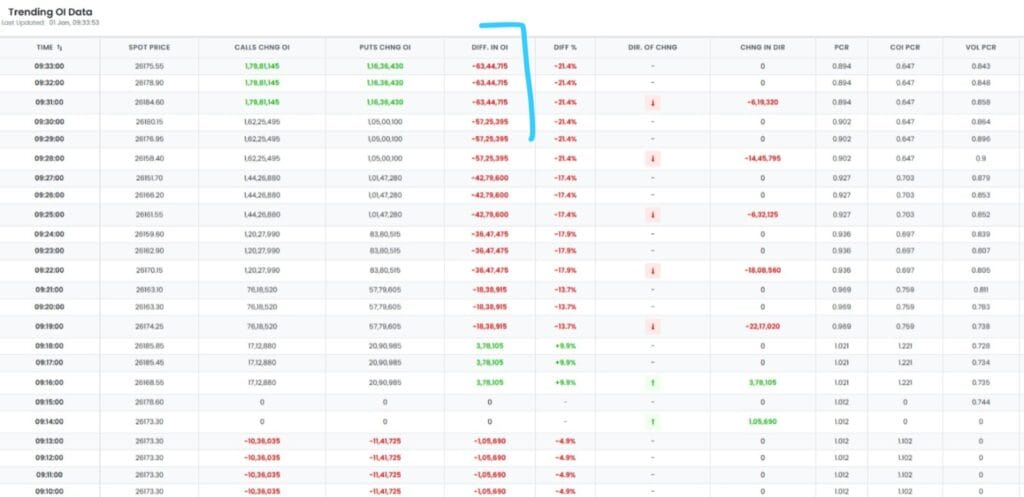Click the DIFF. IN OI column header

(x=490, y=47)
